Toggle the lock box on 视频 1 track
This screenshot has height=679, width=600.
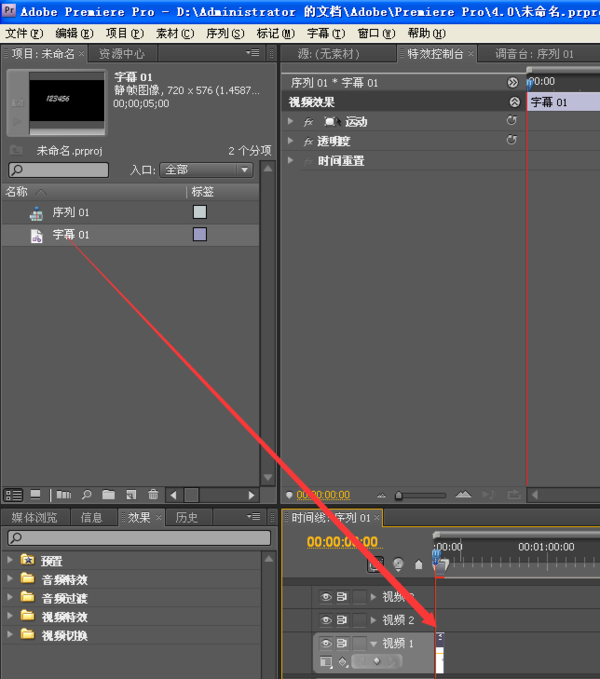pyautogui.click(x=359, y=643)
